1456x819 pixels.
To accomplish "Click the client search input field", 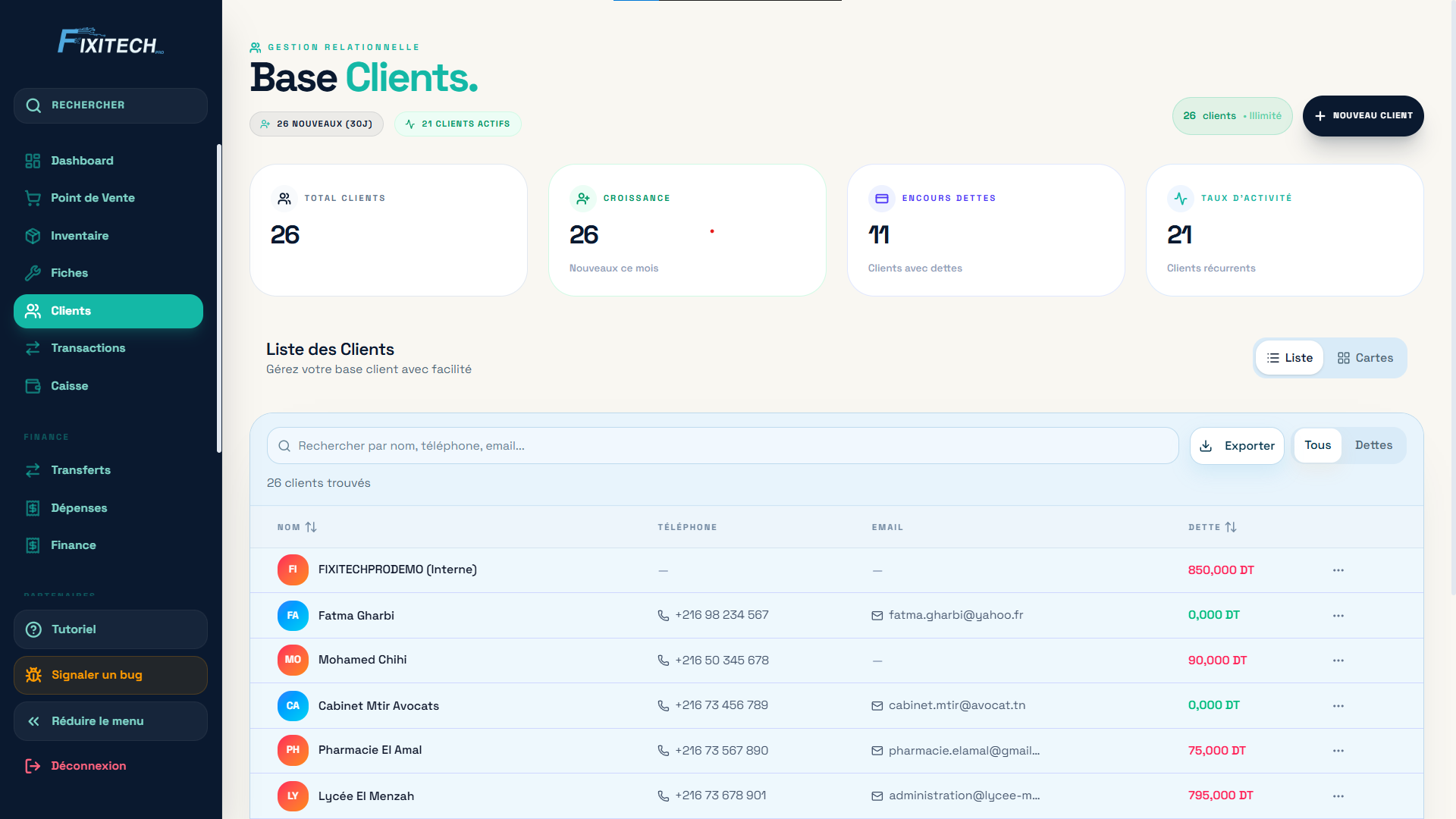I will click(722, 446).
